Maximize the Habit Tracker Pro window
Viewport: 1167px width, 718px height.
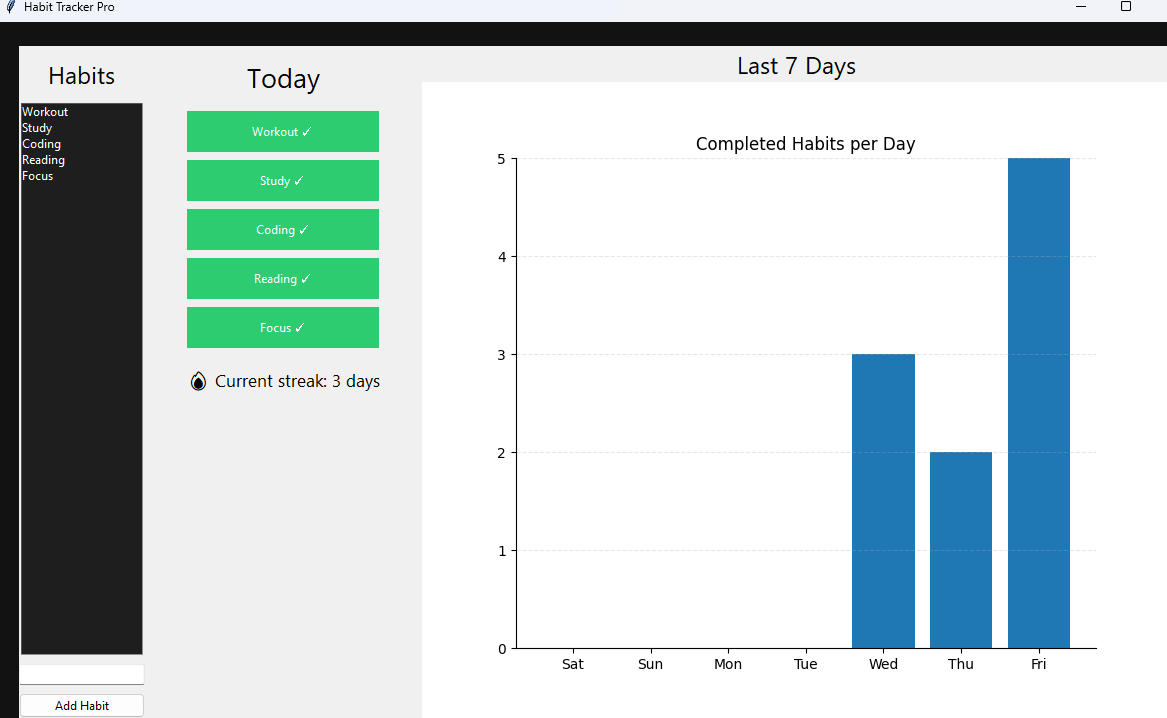[x=1126, y=7]
